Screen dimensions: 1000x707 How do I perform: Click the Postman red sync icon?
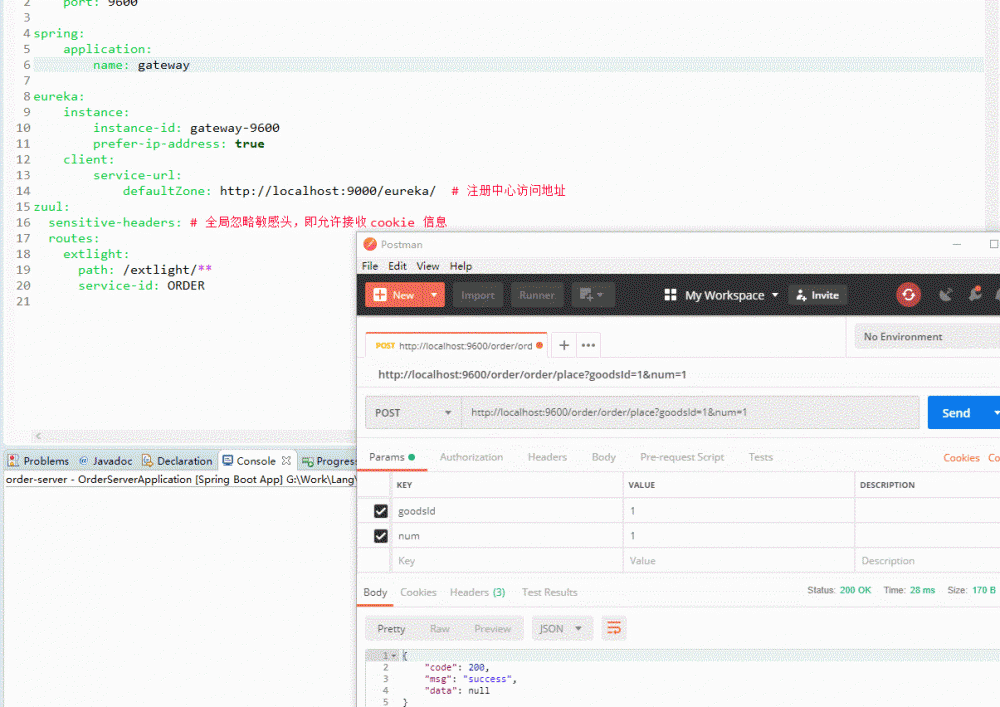coord(908,294)
